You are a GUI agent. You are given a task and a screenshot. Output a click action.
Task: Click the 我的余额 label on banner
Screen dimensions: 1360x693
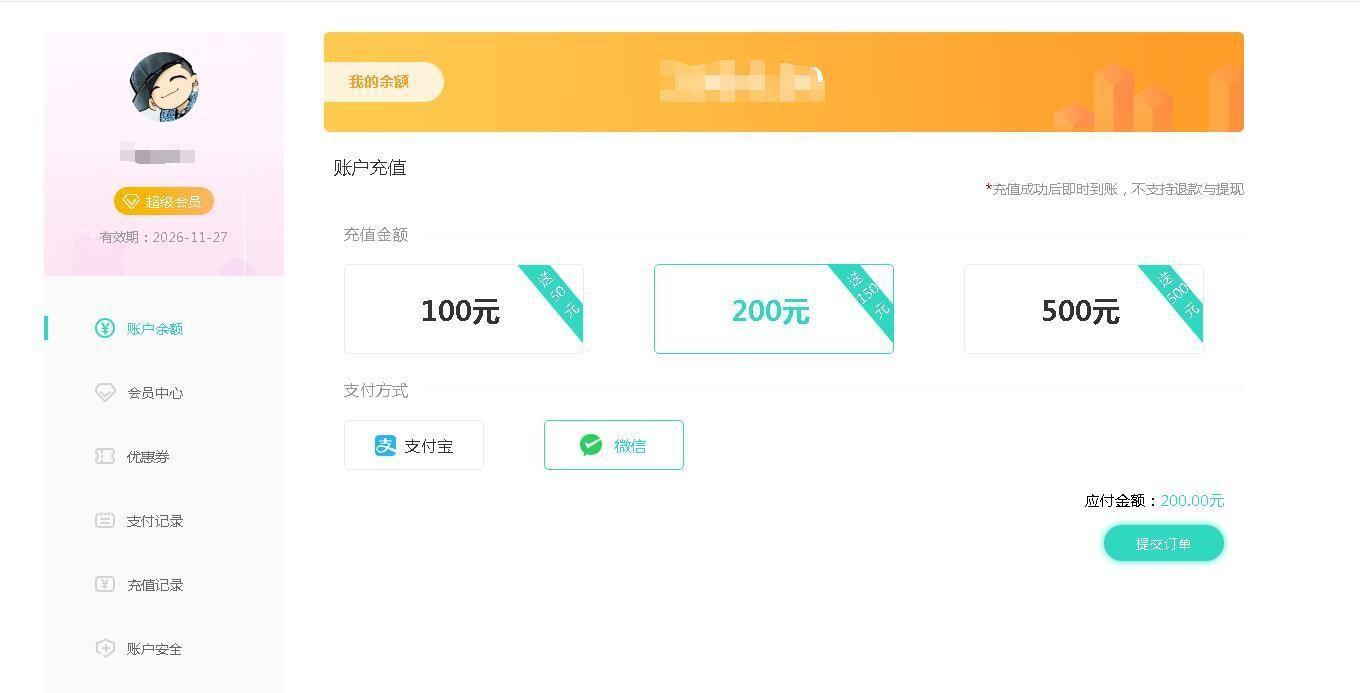(x=379, y=82)
